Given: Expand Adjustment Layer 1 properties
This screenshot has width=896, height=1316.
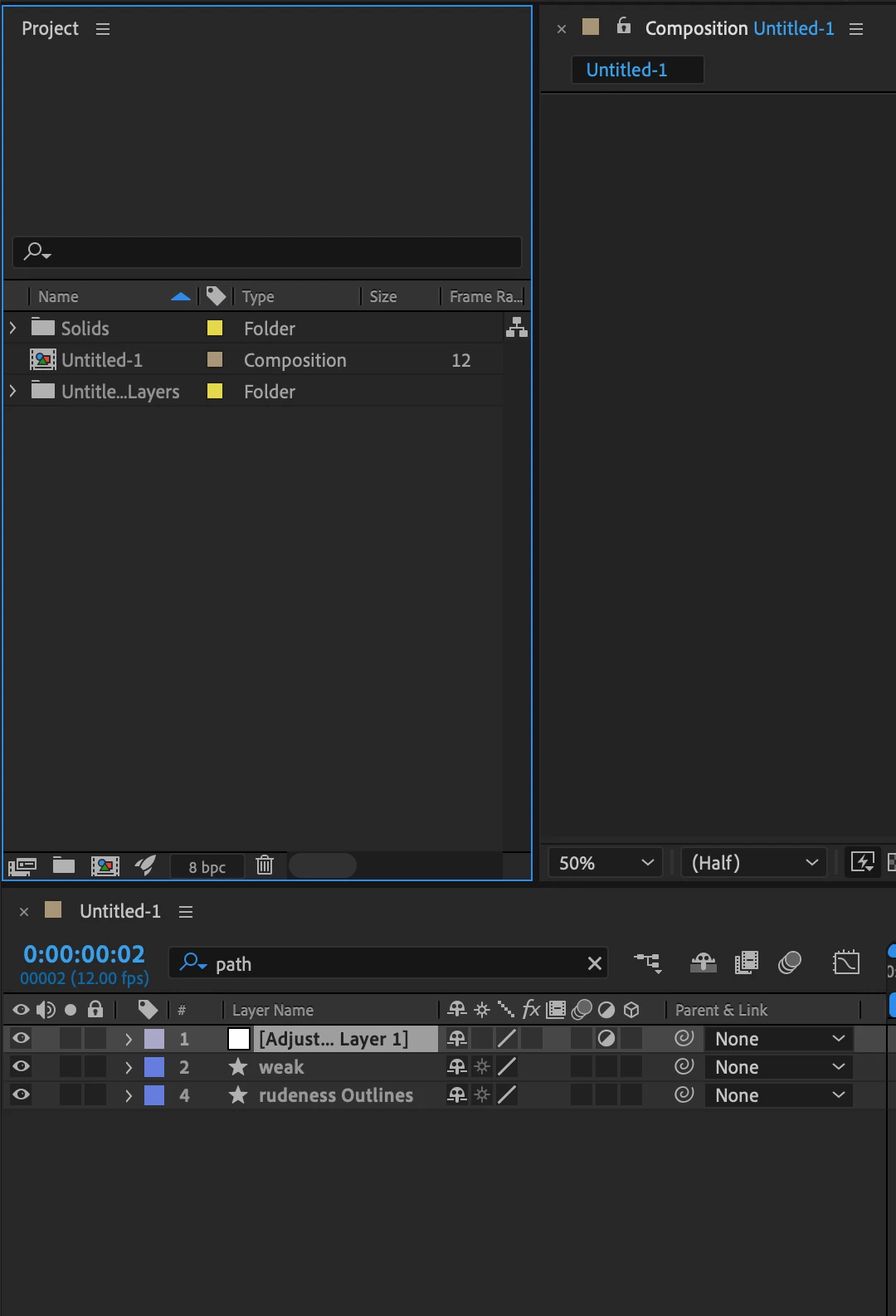Looking at the screenshot, I should (129, 1039).
